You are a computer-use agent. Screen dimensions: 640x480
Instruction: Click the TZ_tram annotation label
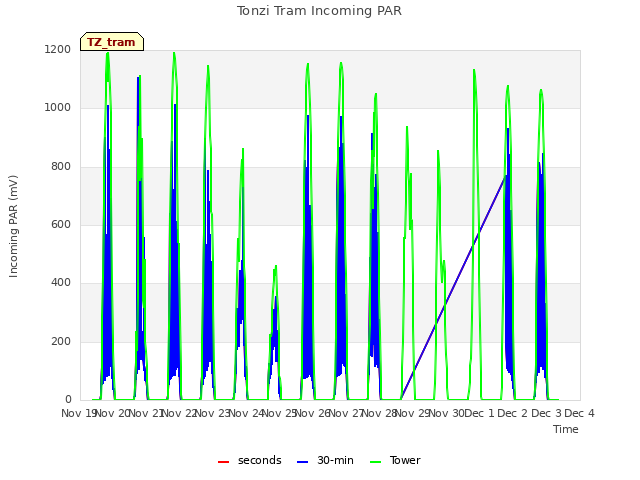click(112, 42)
